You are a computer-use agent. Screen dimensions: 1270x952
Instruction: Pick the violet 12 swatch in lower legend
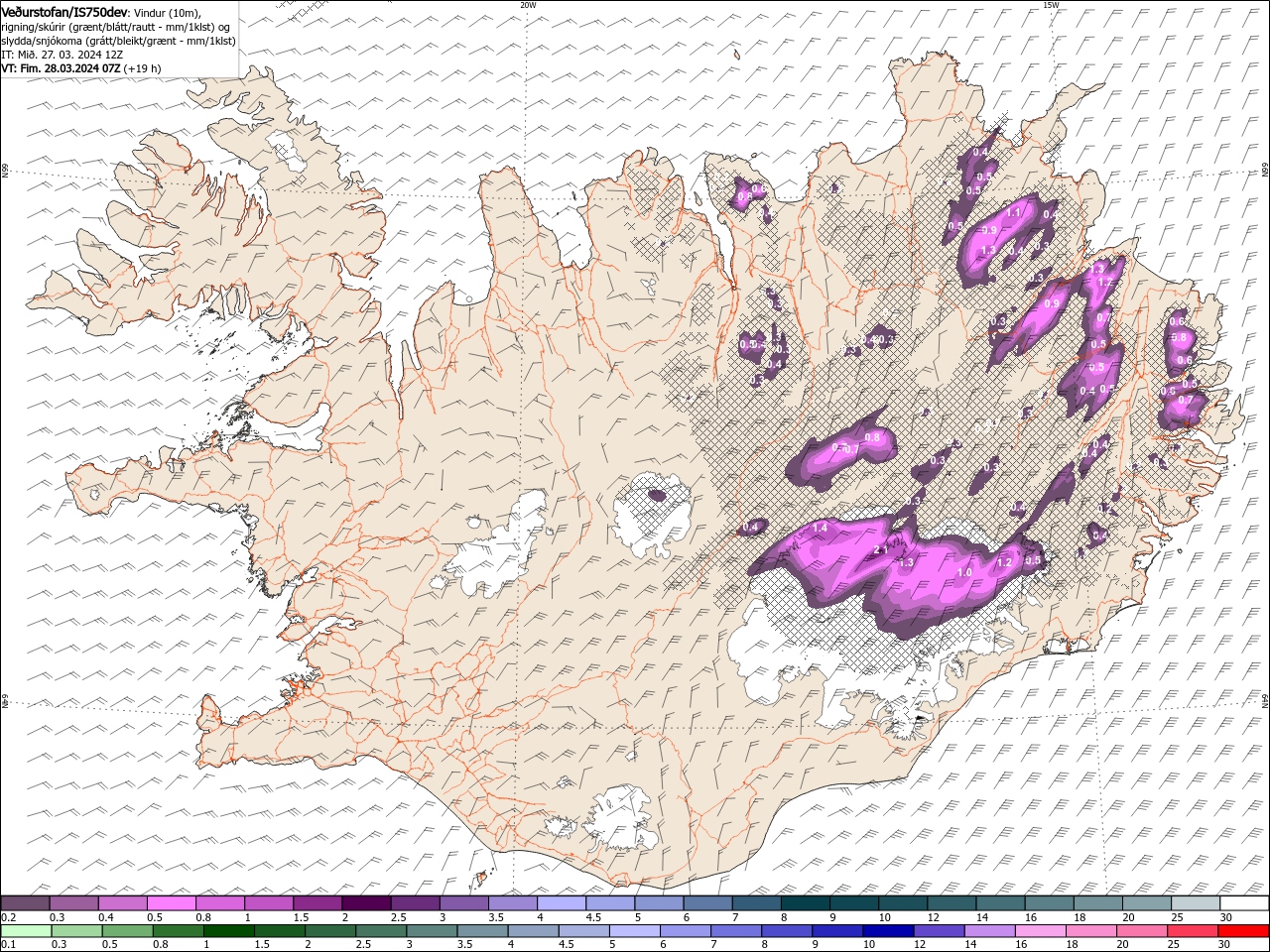[x=939, y=931]
